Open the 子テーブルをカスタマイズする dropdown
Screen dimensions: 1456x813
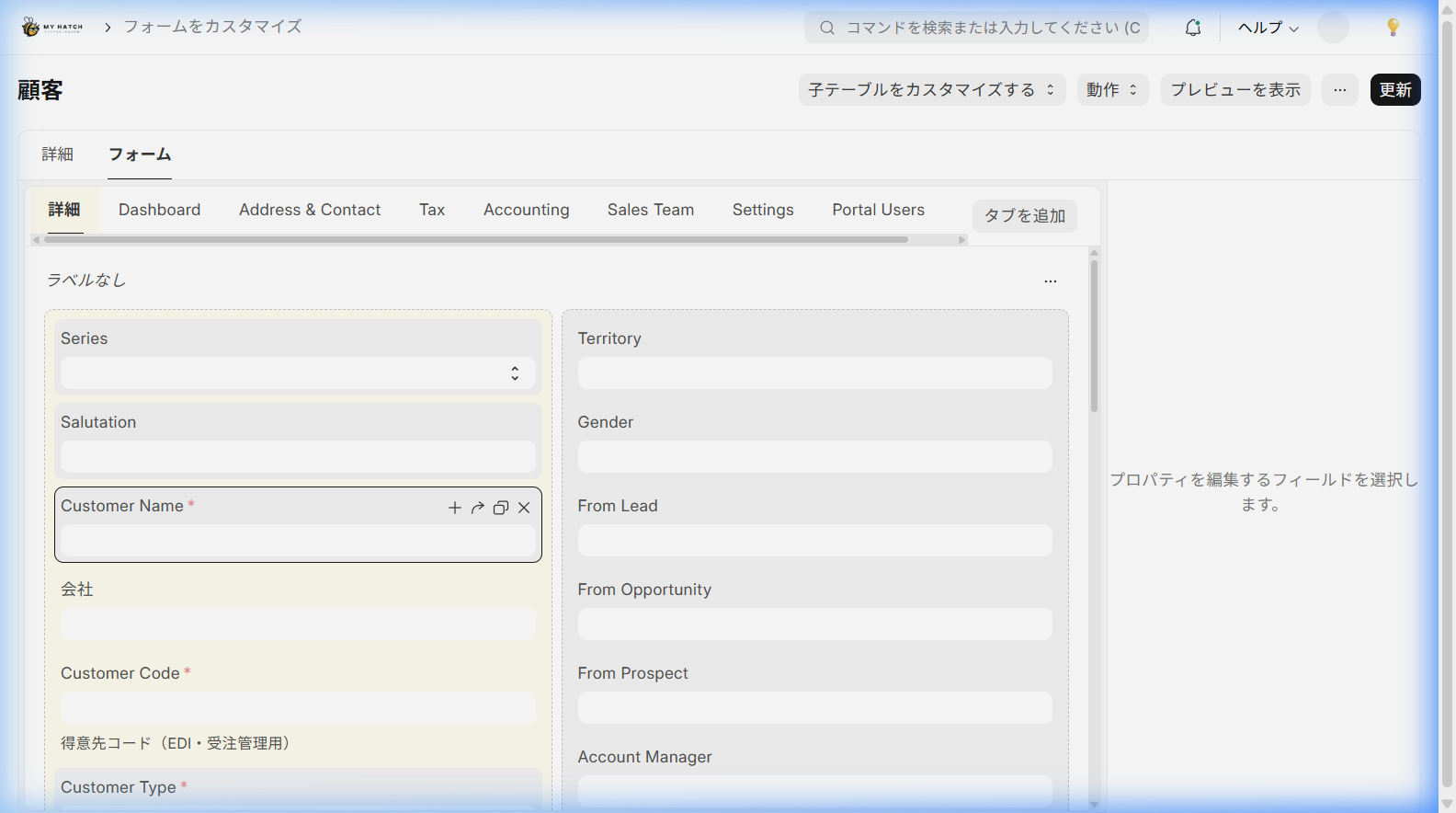coord(931,90)
